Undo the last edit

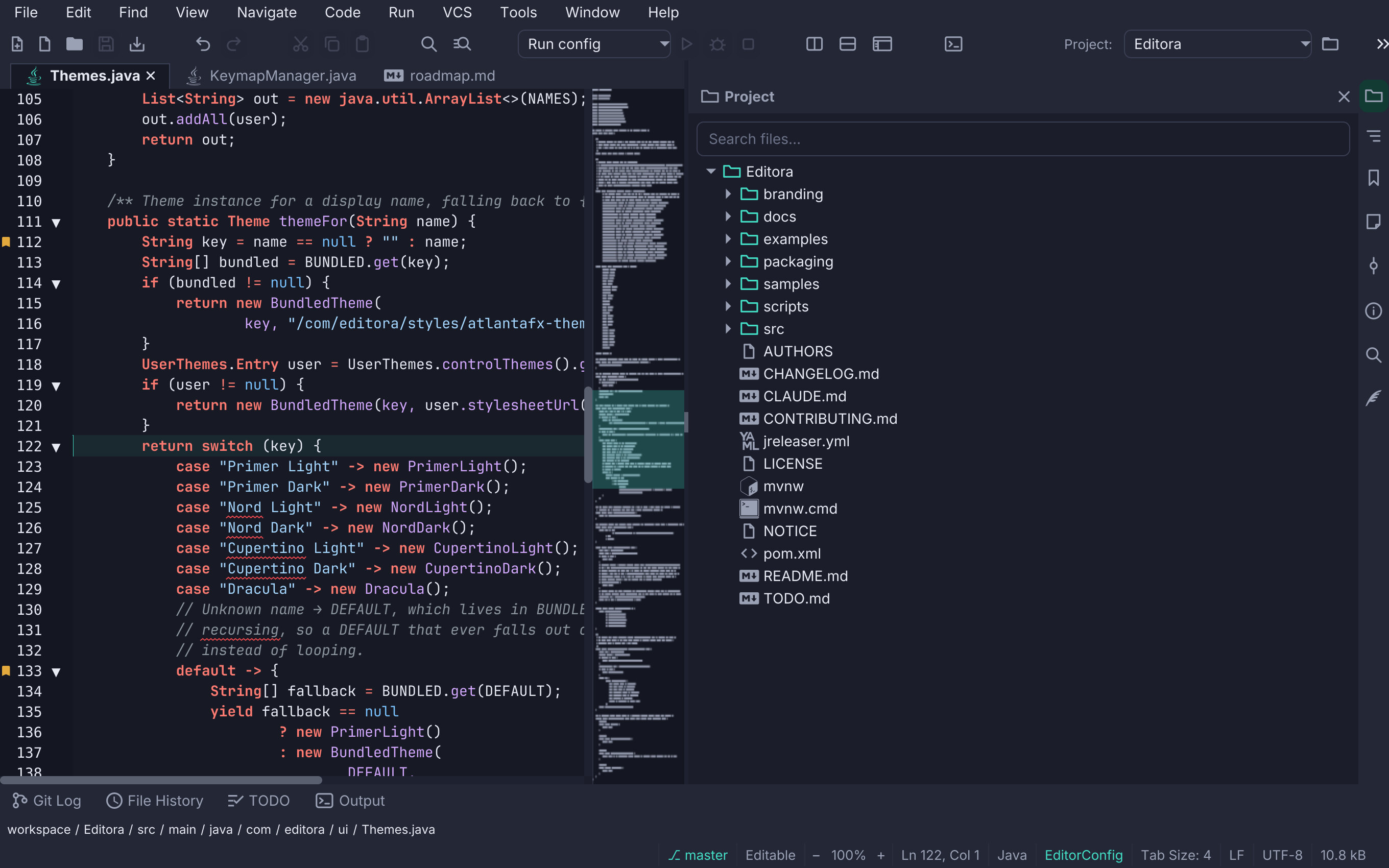203,44
